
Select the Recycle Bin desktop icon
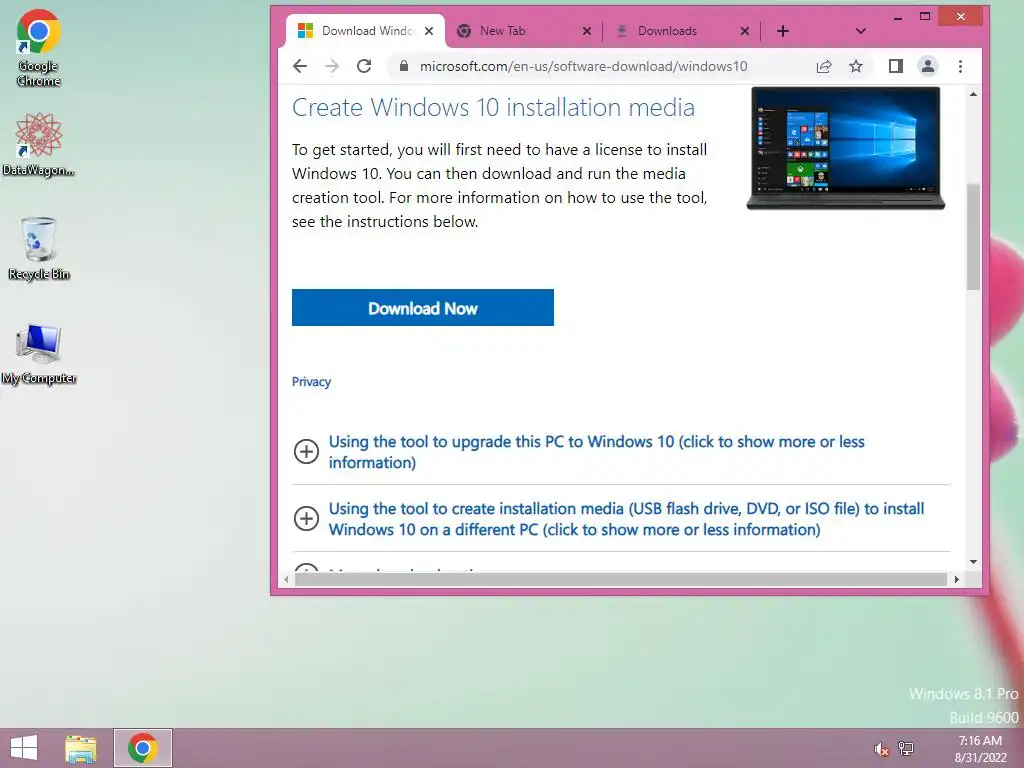click(x=39, y=249)
